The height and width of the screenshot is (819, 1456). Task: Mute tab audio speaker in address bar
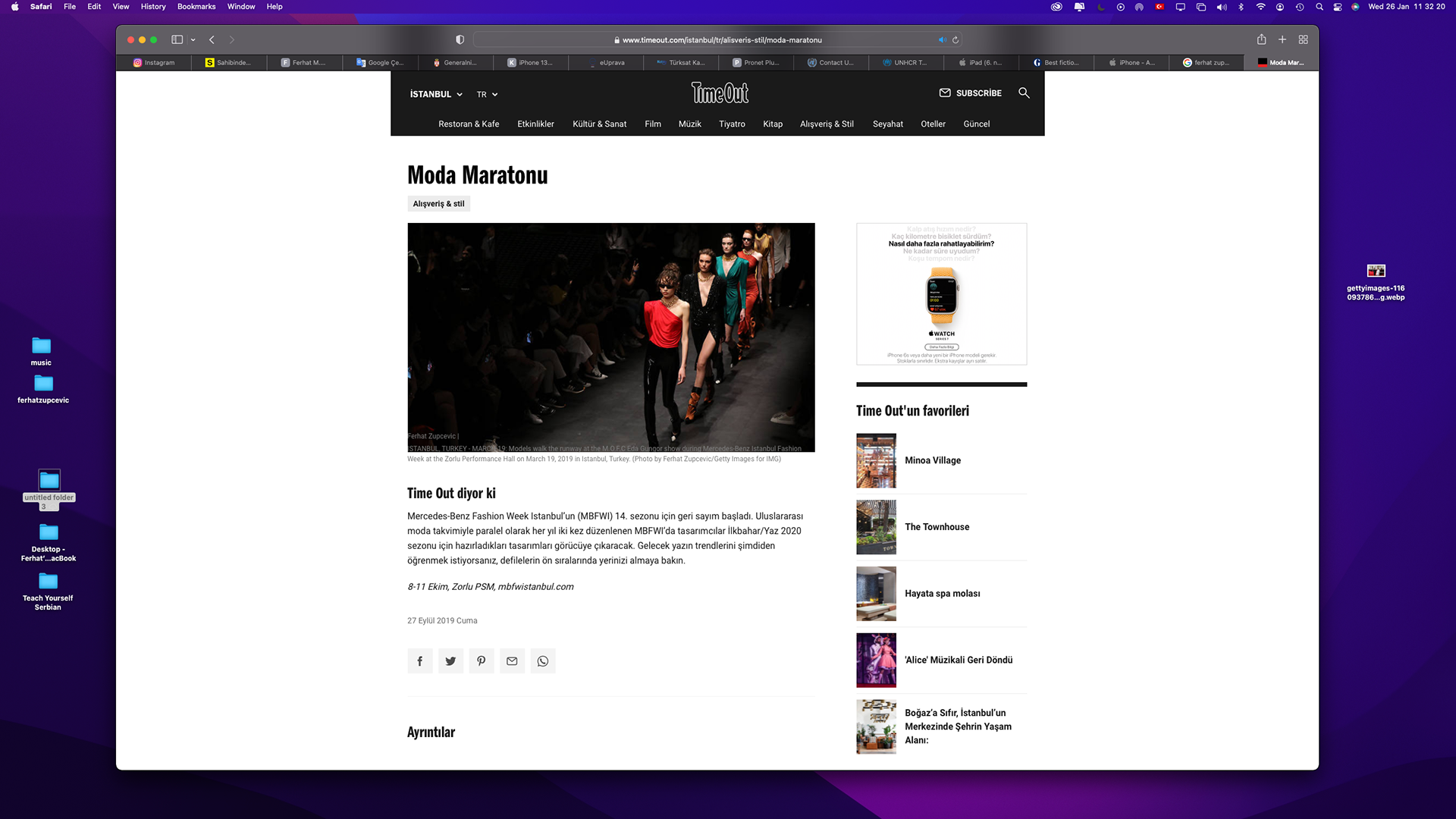click(942, 40)
